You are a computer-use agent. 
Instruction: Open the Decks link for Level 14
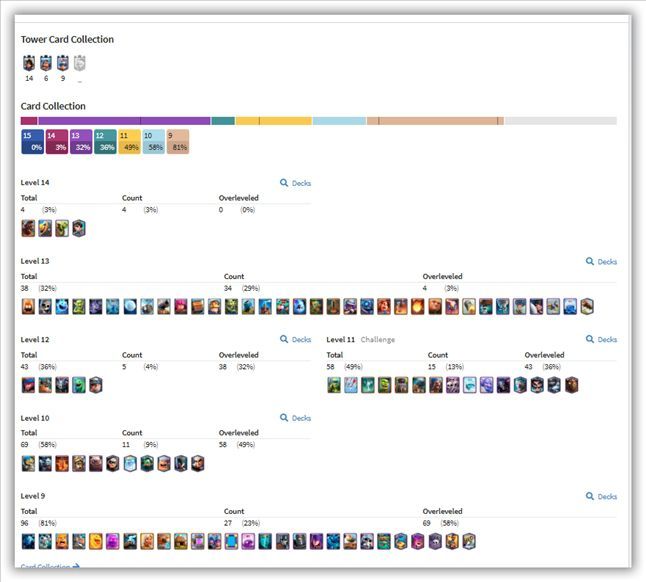coord(296,183)
